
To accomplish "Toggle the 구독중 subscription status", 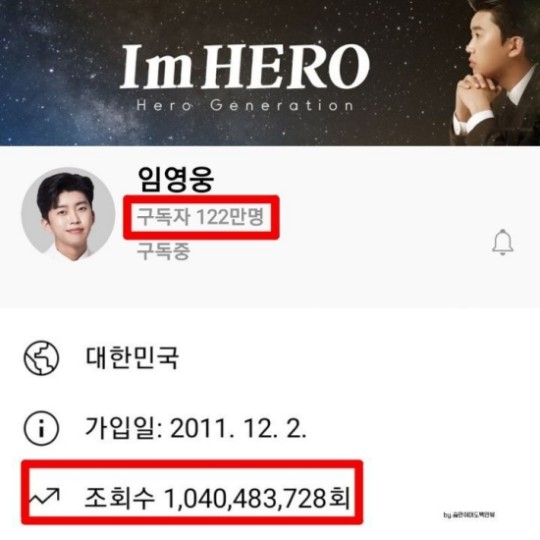I will pyautogui.click(x=164, y=251).
